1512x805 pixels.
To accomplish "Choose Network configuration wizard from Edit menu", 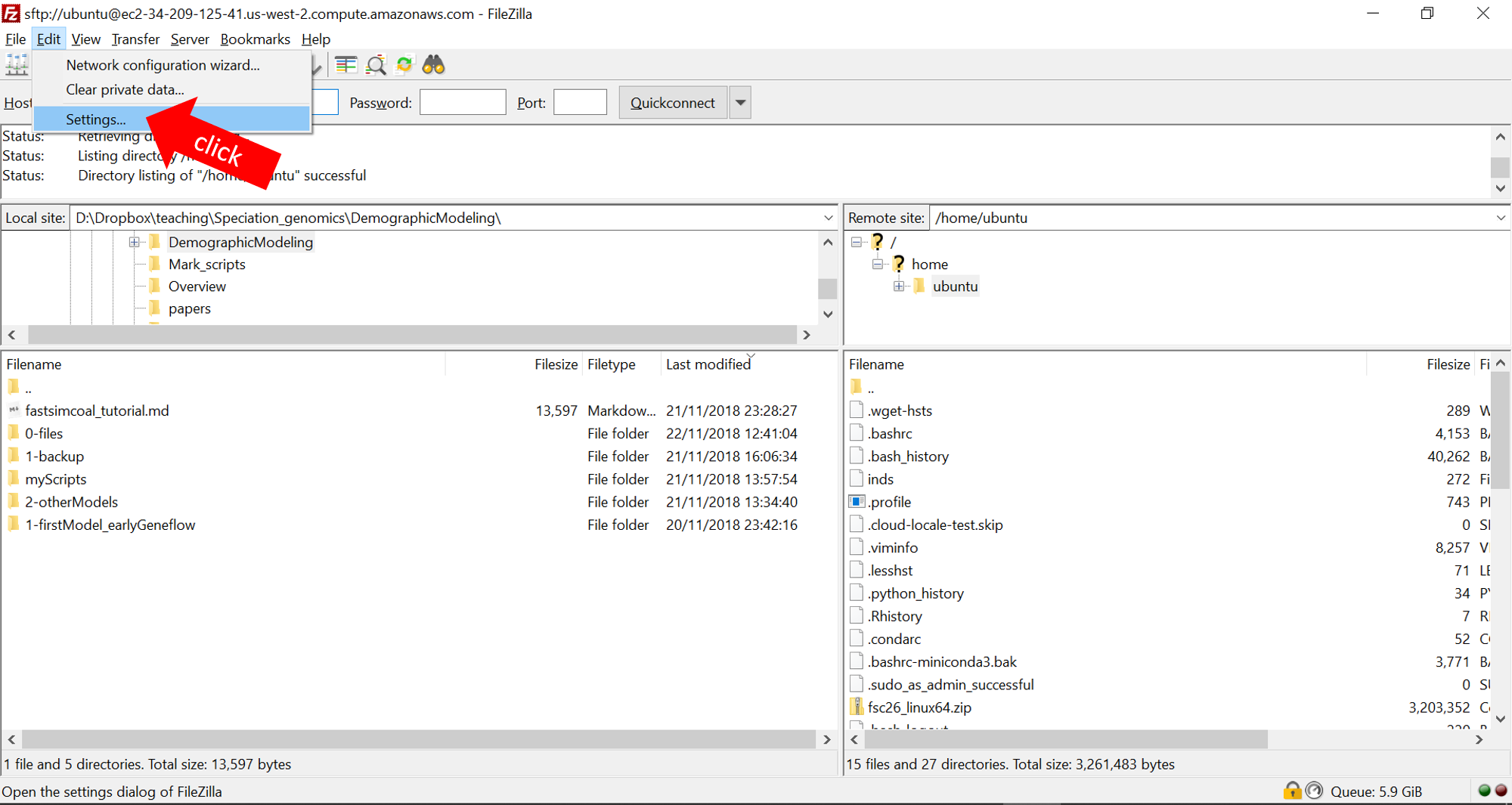I will [172, 65].
